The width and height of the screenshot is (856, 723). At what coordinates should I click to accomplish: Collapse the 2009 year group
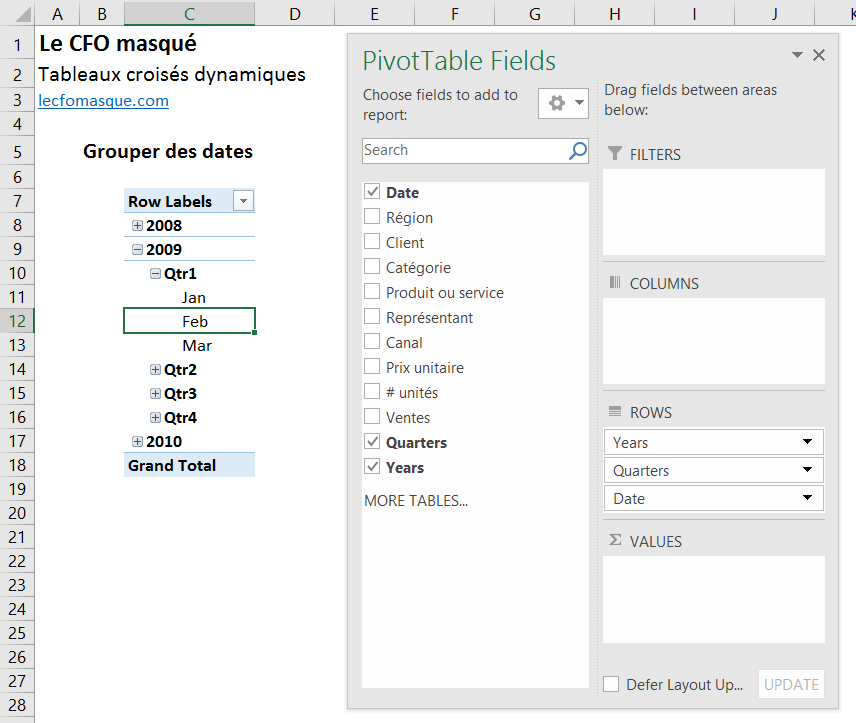(x=138, y=250)
